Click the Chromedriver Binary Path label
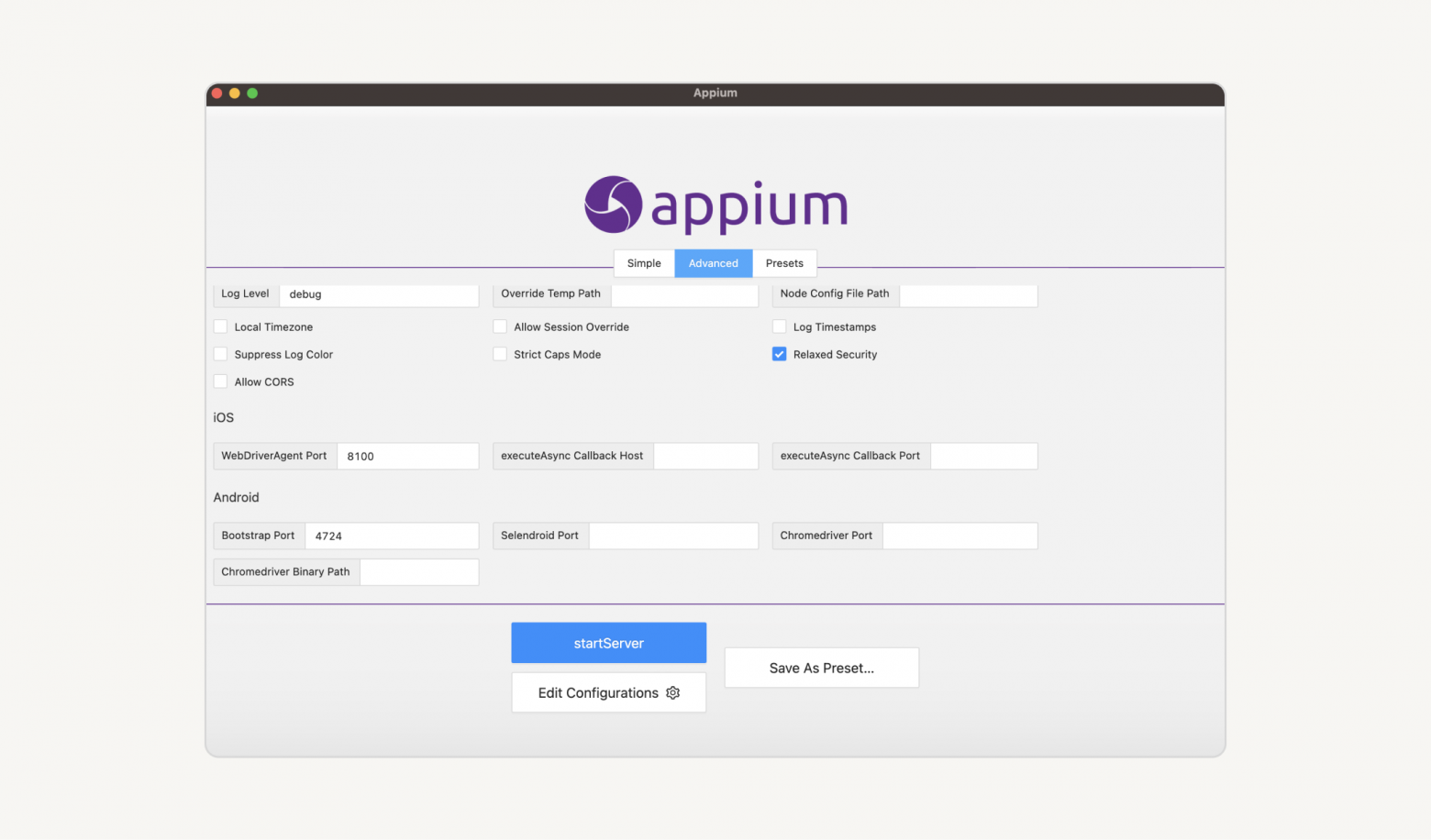This screenshot has width=1431, height=840. [285, 571]
